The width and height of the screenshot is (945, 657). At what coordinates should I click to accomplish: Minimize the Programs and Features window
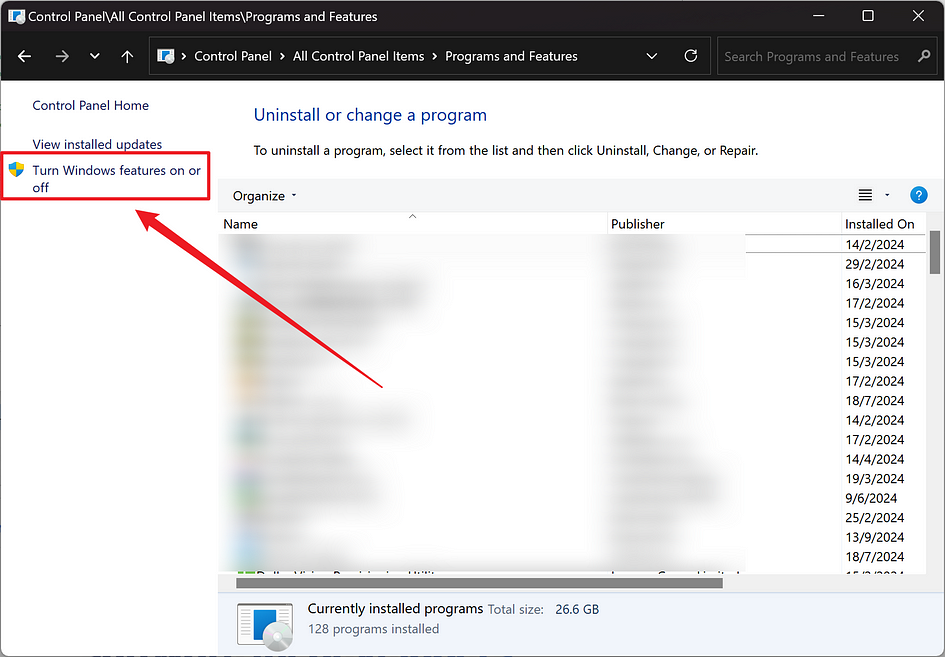click(x=818, y=16)
